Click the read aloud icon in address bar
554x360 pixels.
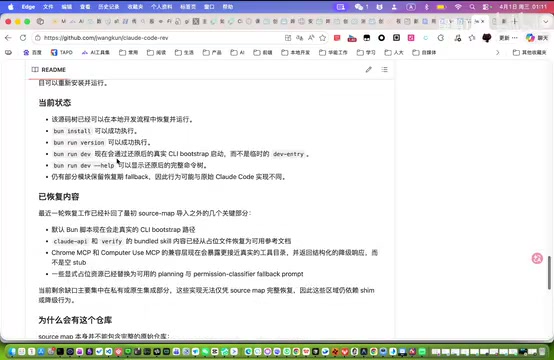pyautogui.click(x=311, y=38)
